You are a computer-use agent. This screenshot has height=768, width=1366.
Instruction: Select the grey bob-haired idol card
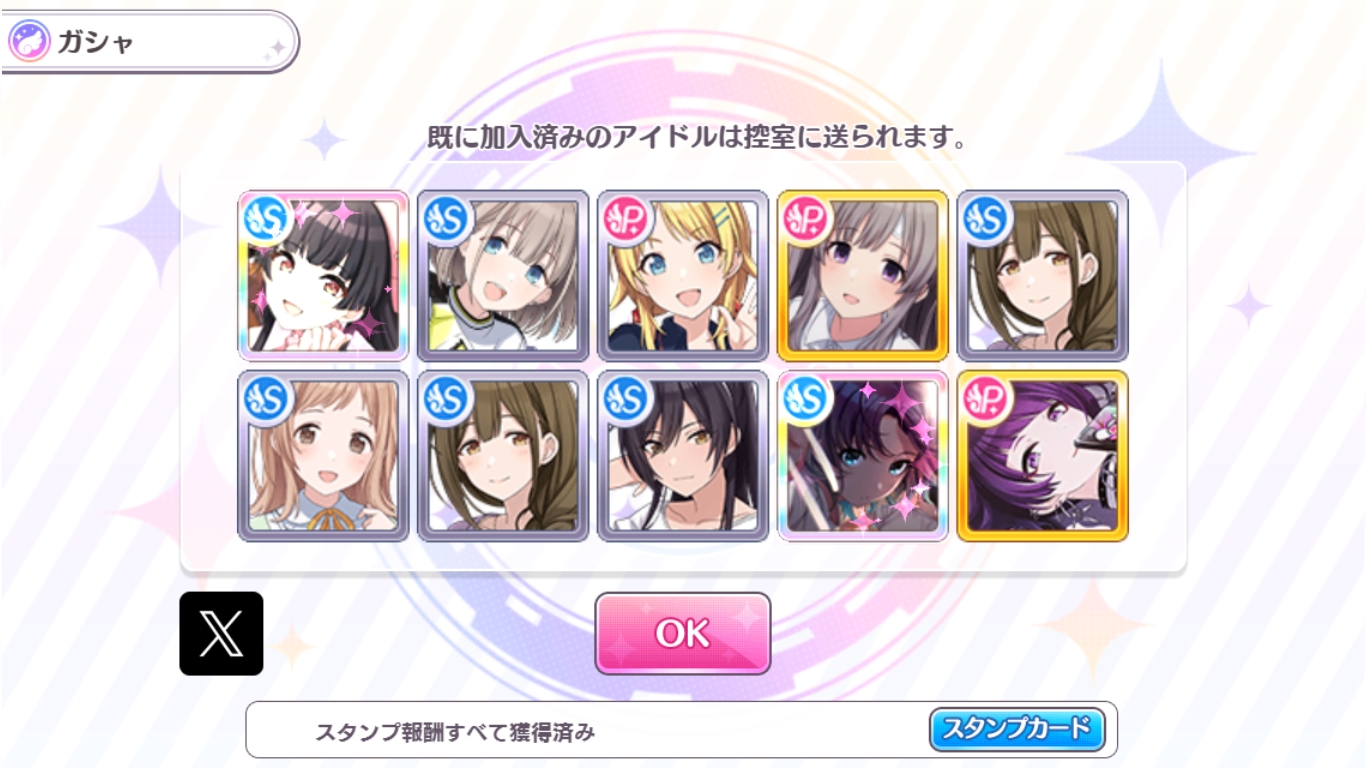point(503,275)
